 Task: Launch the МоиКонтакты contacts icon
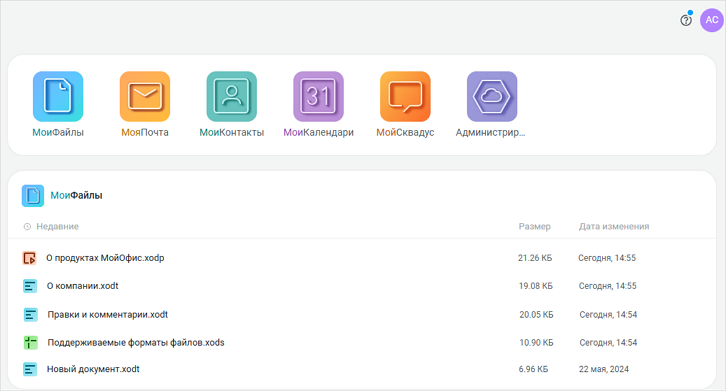coord(232,96)
